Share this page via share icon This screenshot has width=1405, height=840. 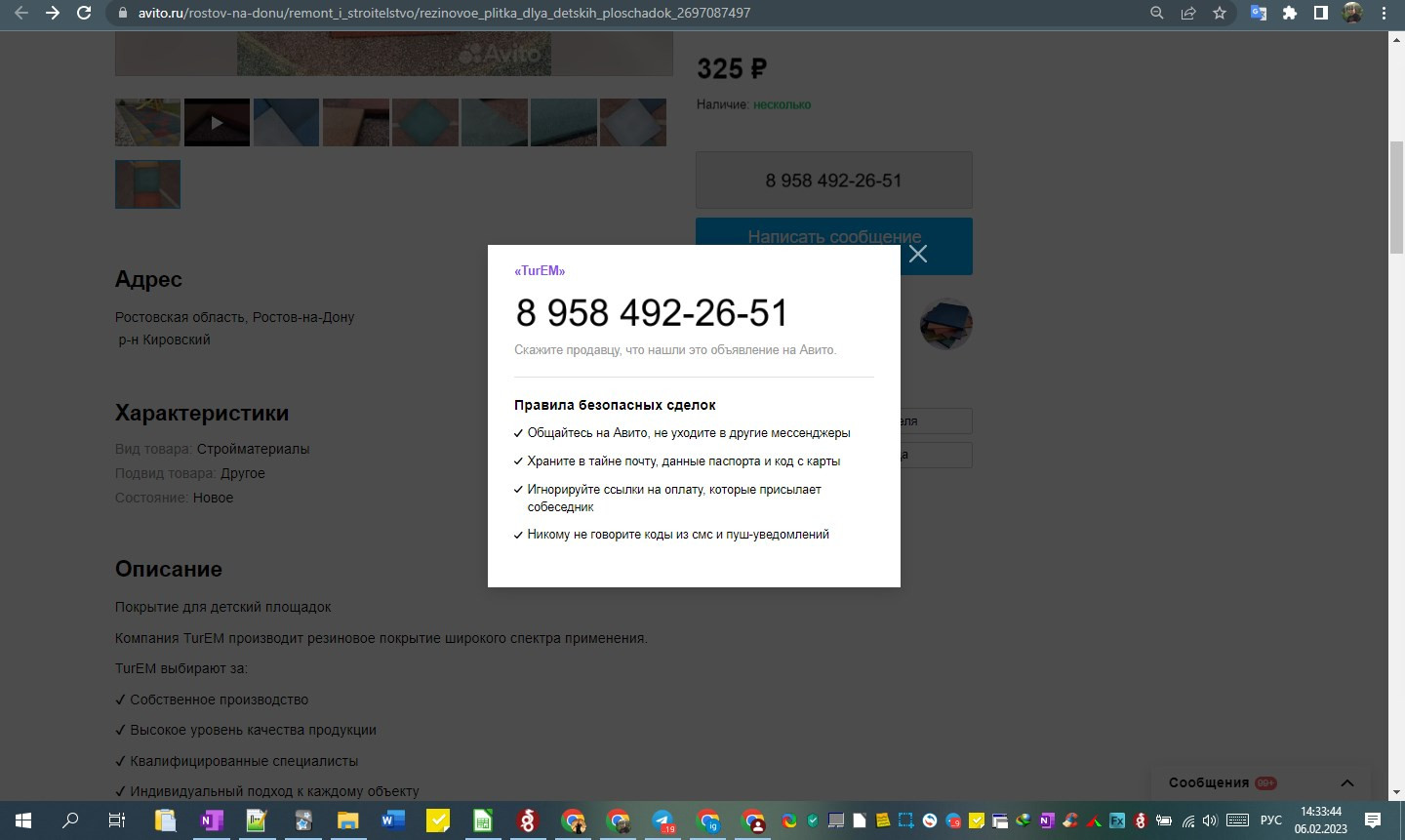(x=1188, y=13)
